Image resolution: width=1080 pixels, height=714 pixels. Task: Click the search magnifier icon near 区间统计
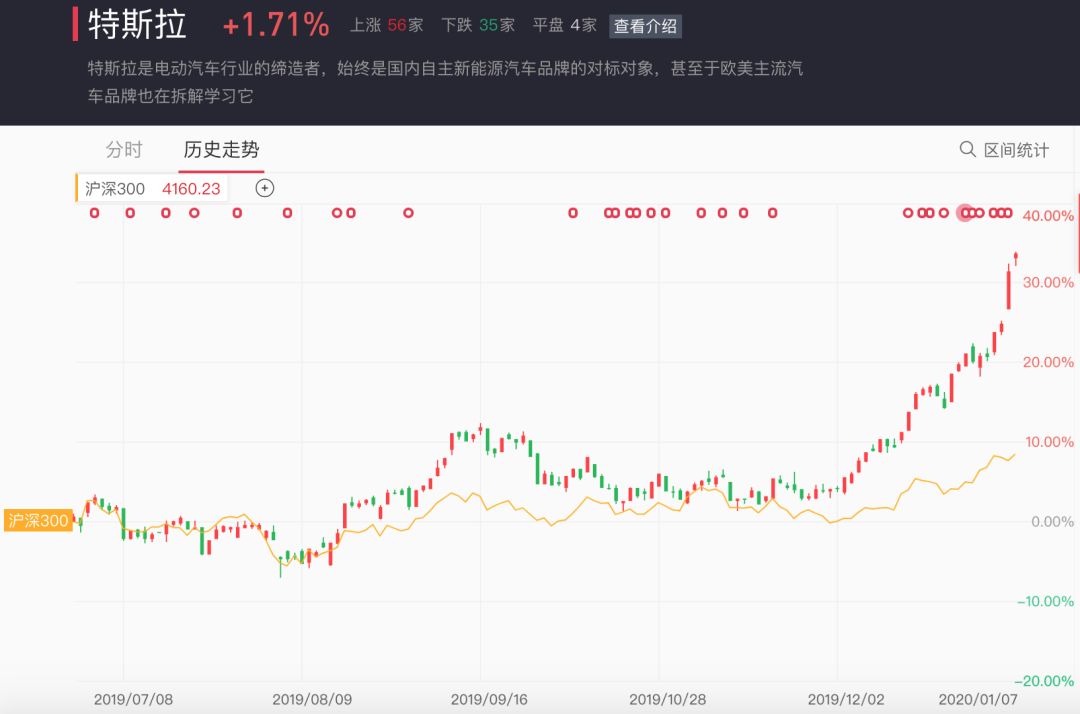pos(967,149)
